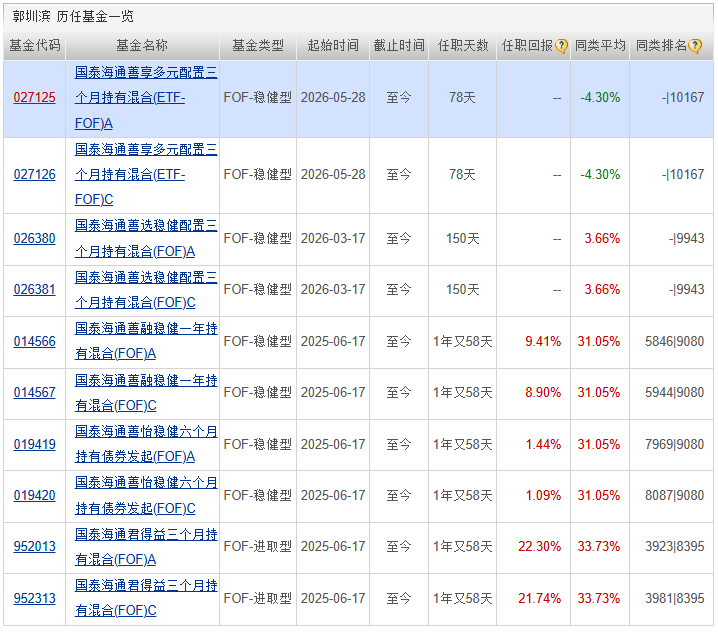Open 国泰海通君得益三个月持有混合(FOF)C fund
The image size is (718, 633).
tap(146, 598)
